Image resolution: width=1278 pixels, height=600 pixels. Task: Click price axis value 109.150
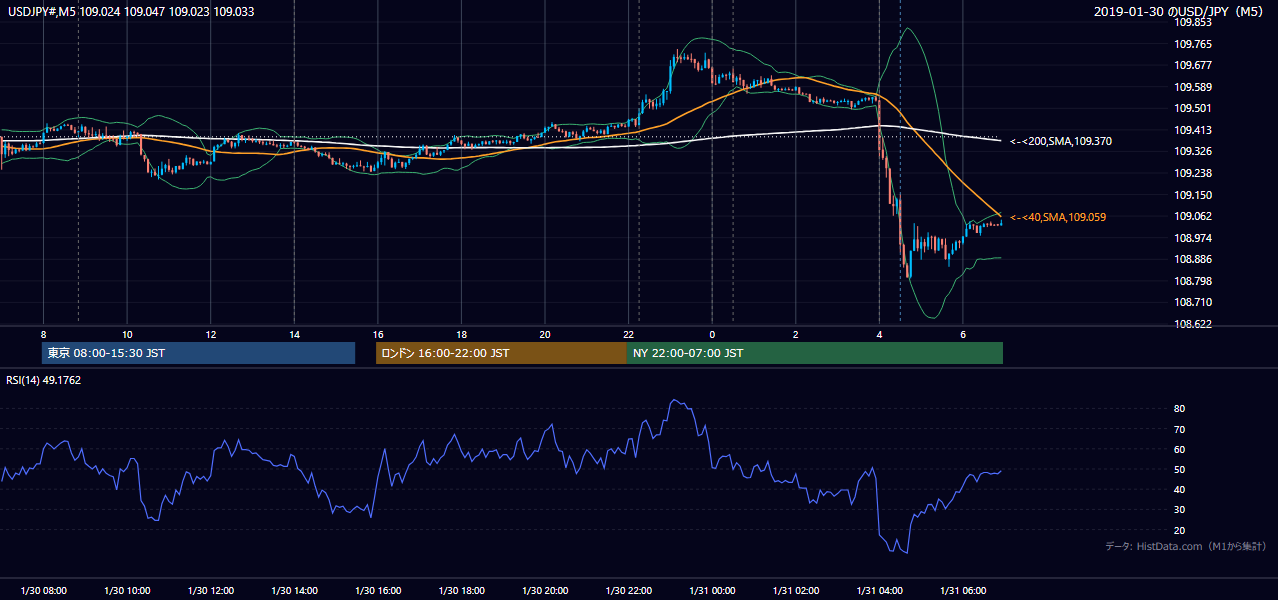1192,195
